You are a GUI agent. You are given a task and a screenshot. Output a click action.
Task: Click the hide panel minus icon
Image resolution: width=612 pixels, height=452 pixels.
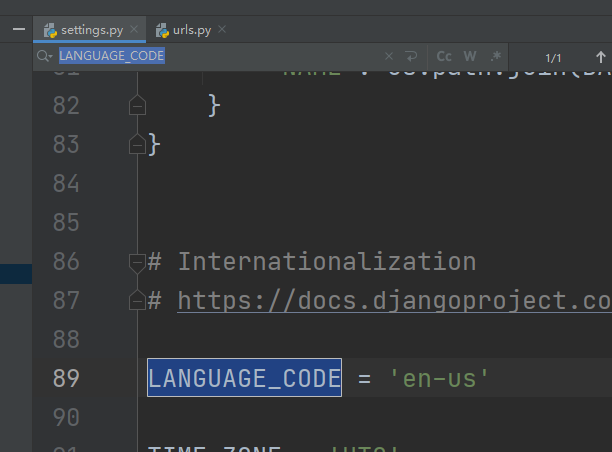point(19,29)
